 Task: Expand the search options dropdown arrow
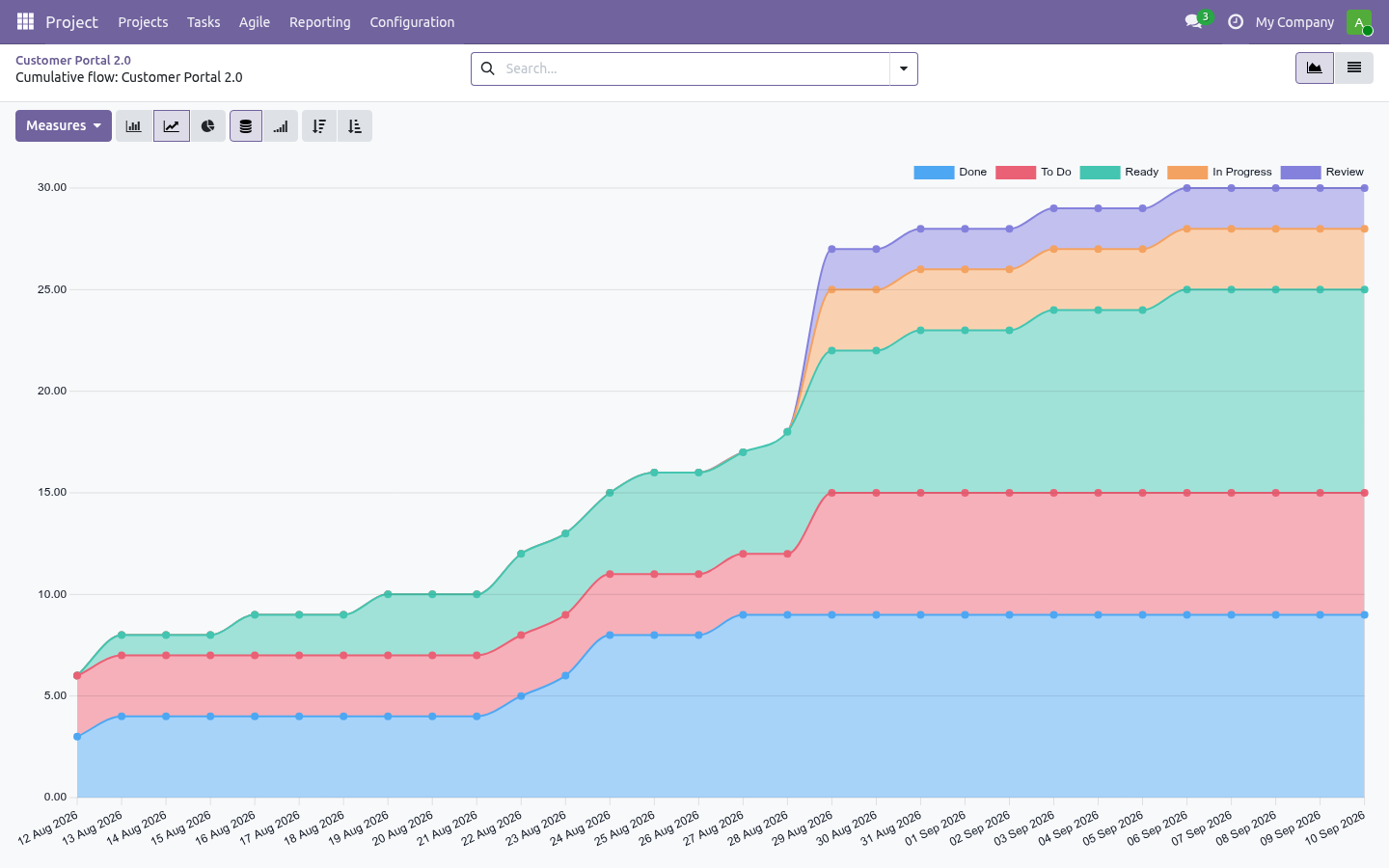click(904, 68)
